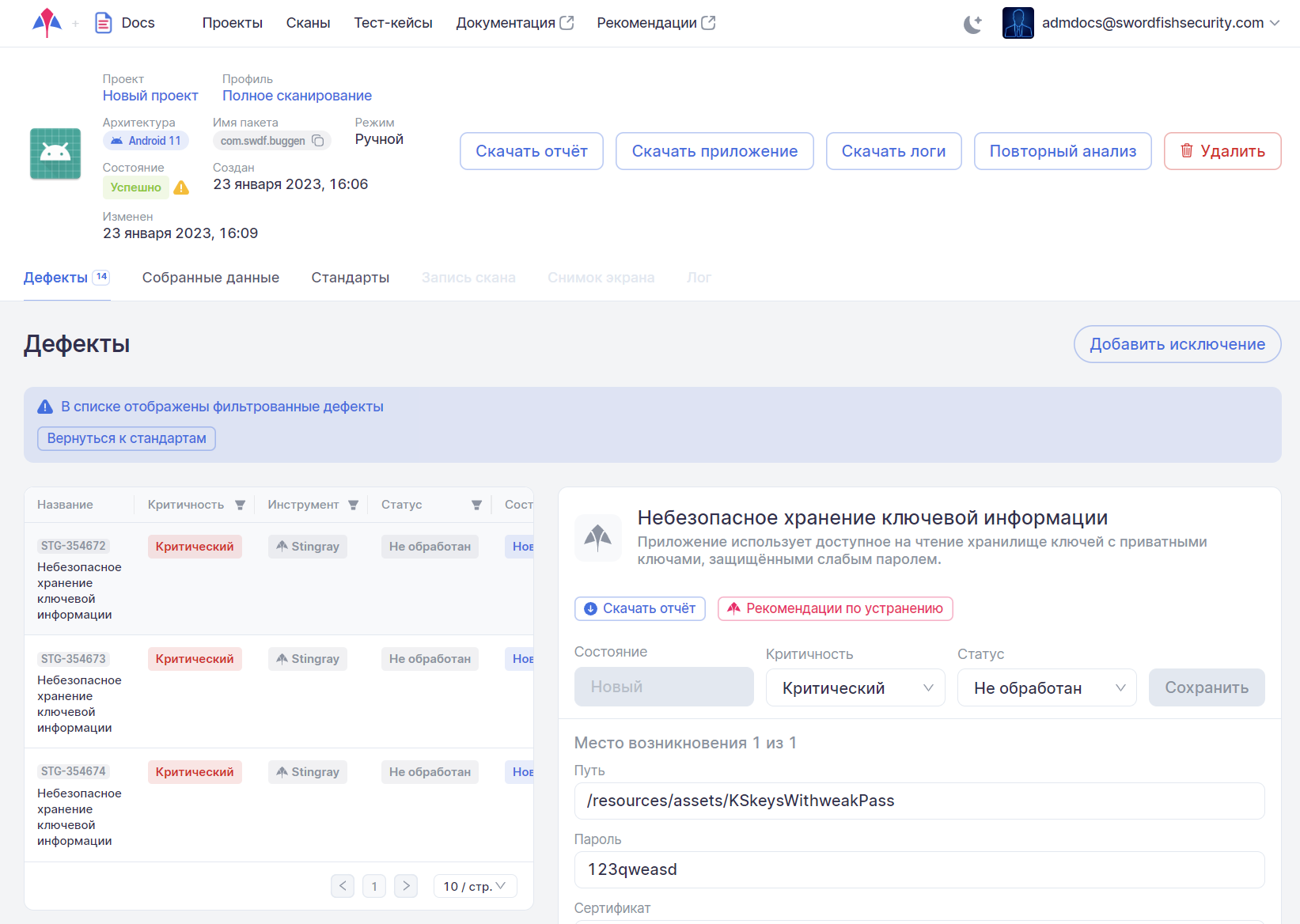Switch to the Дефекты tab
Image resolution: width=1300 pixels, height=924 pixels.
tap(66, 278)
